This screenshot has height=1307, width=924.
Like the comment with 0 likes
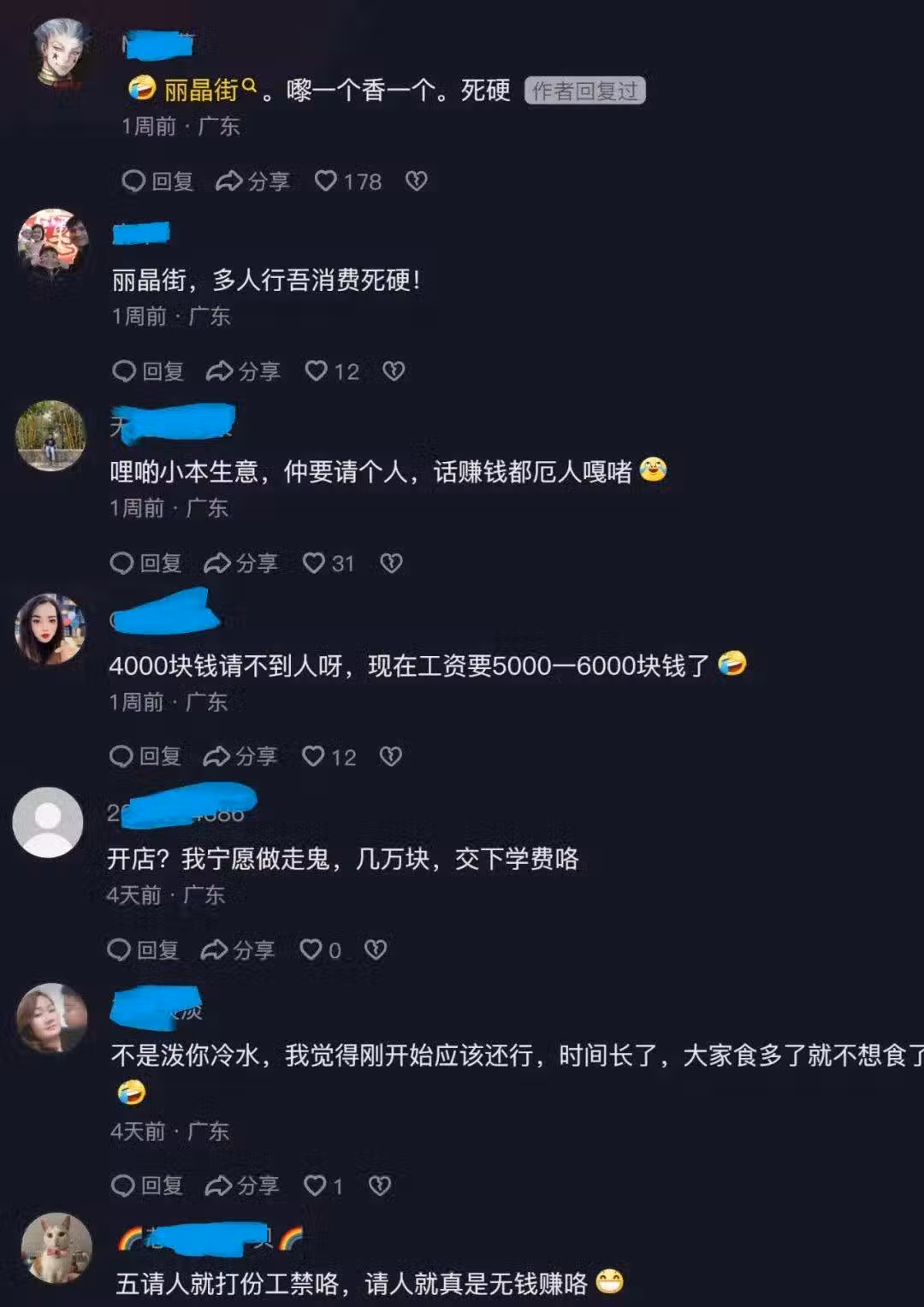click(321, 950)
